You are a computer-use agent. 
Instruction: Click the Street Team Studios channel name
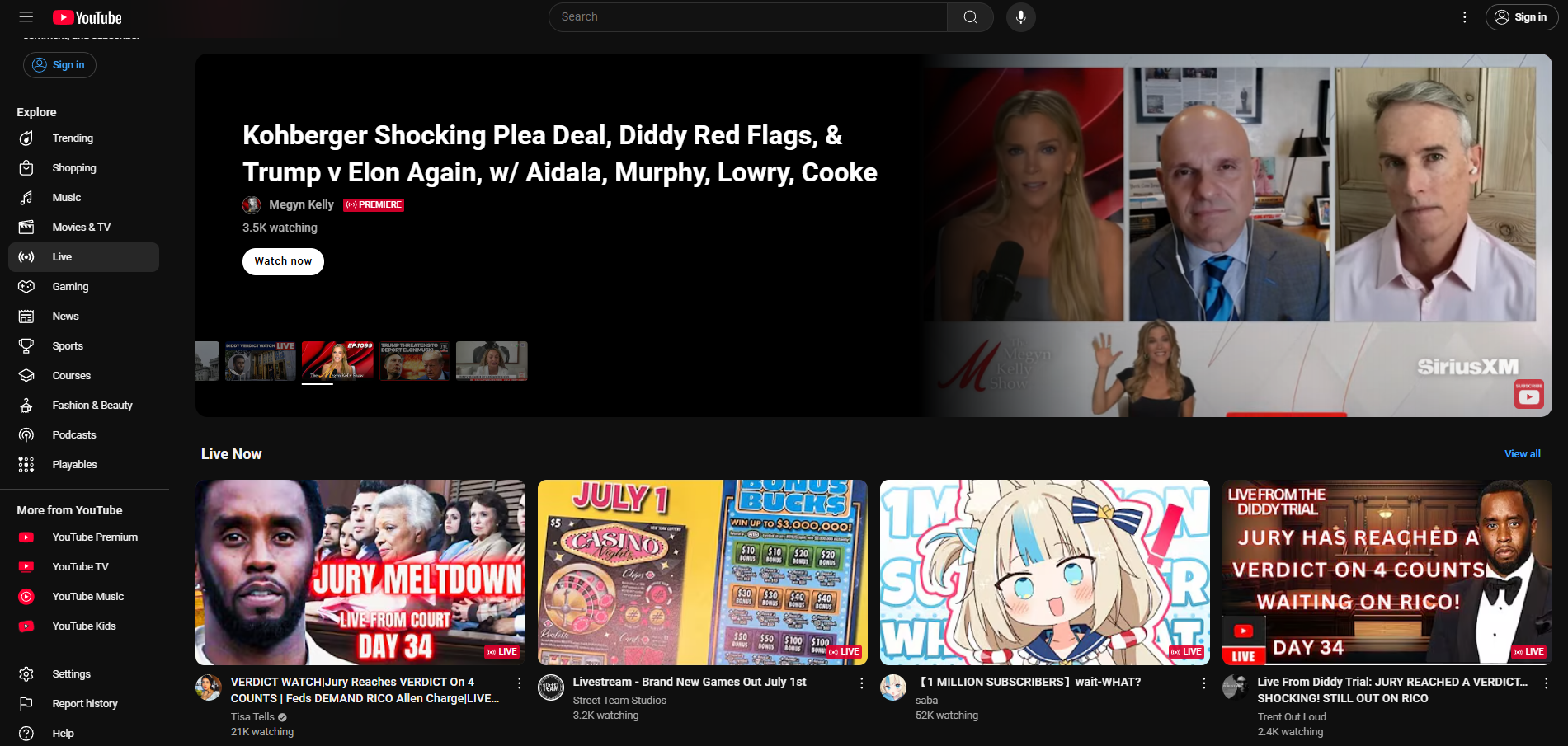[x=619, y=701]
